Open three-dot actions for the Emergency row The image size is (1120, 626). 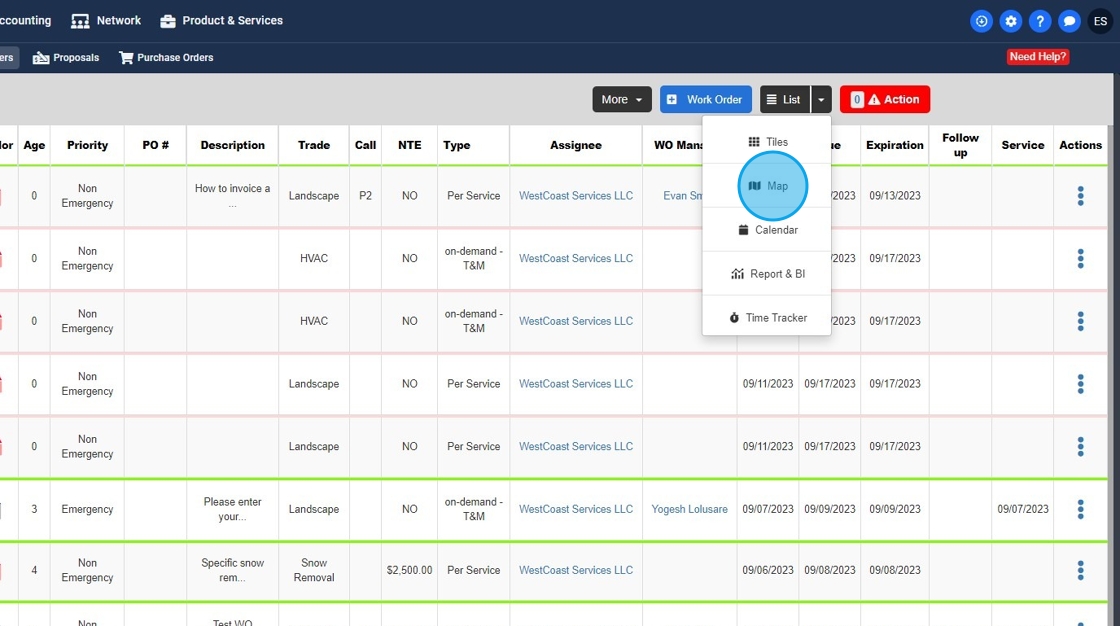[x=1080, y=509]
